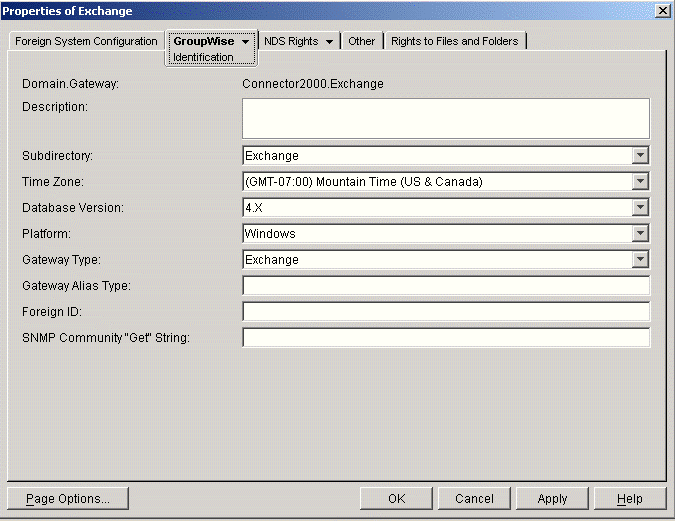Viewport: 675px width, 521px height.
Task: Click inside the Description text box
Action: click(446, 118)
